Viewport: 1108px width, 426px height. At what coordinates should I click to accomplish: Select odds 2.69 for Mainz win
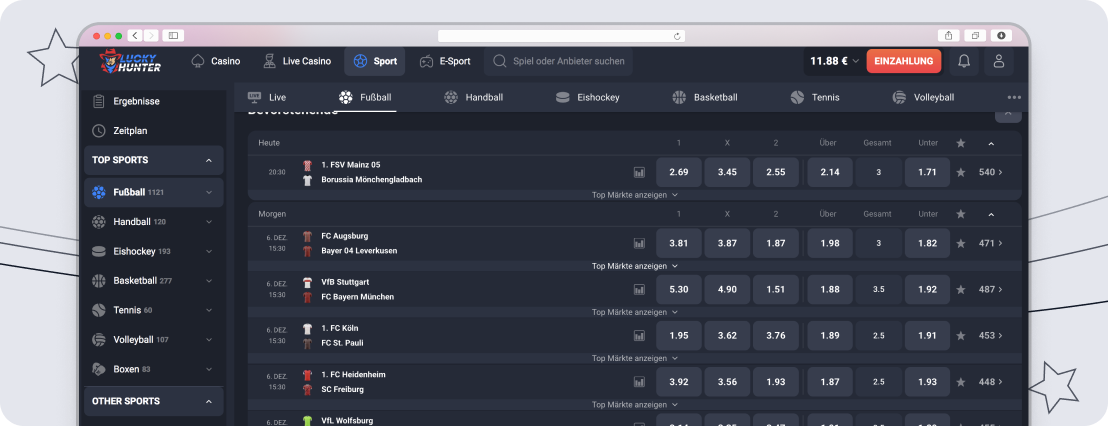tap(678, 172)
